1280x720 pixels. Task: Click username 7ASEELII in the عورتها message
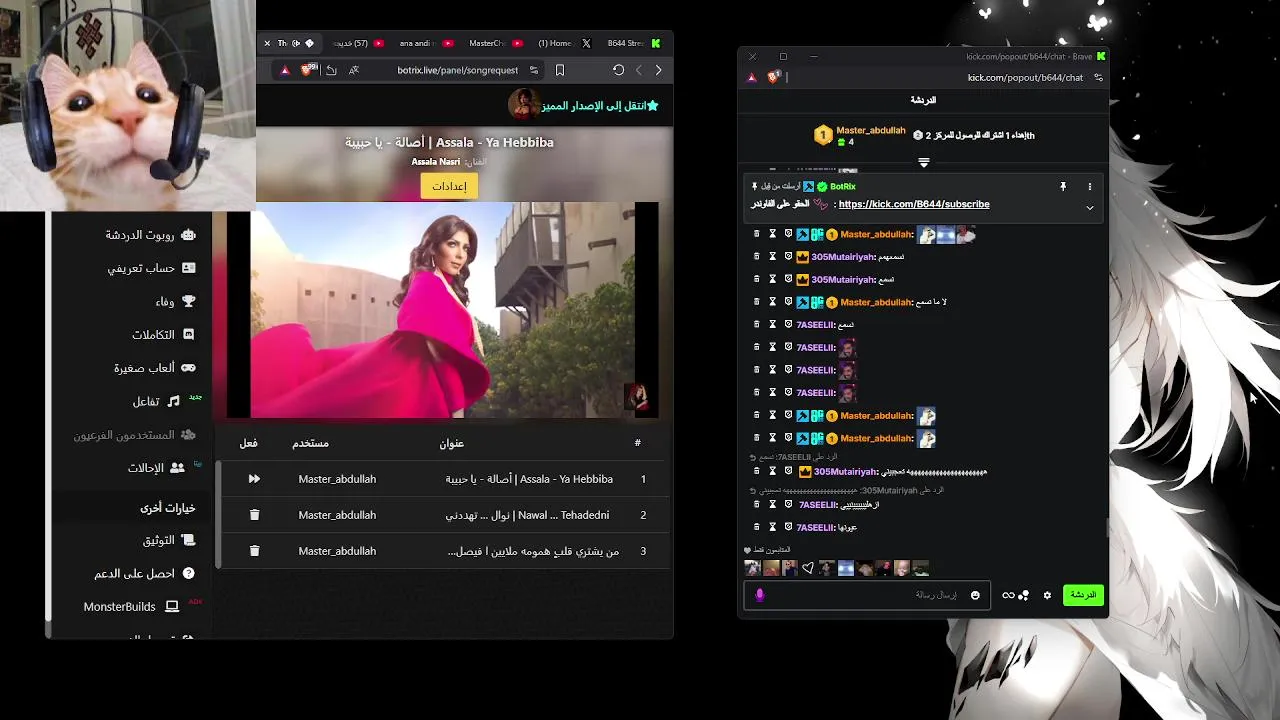point(815,527)
